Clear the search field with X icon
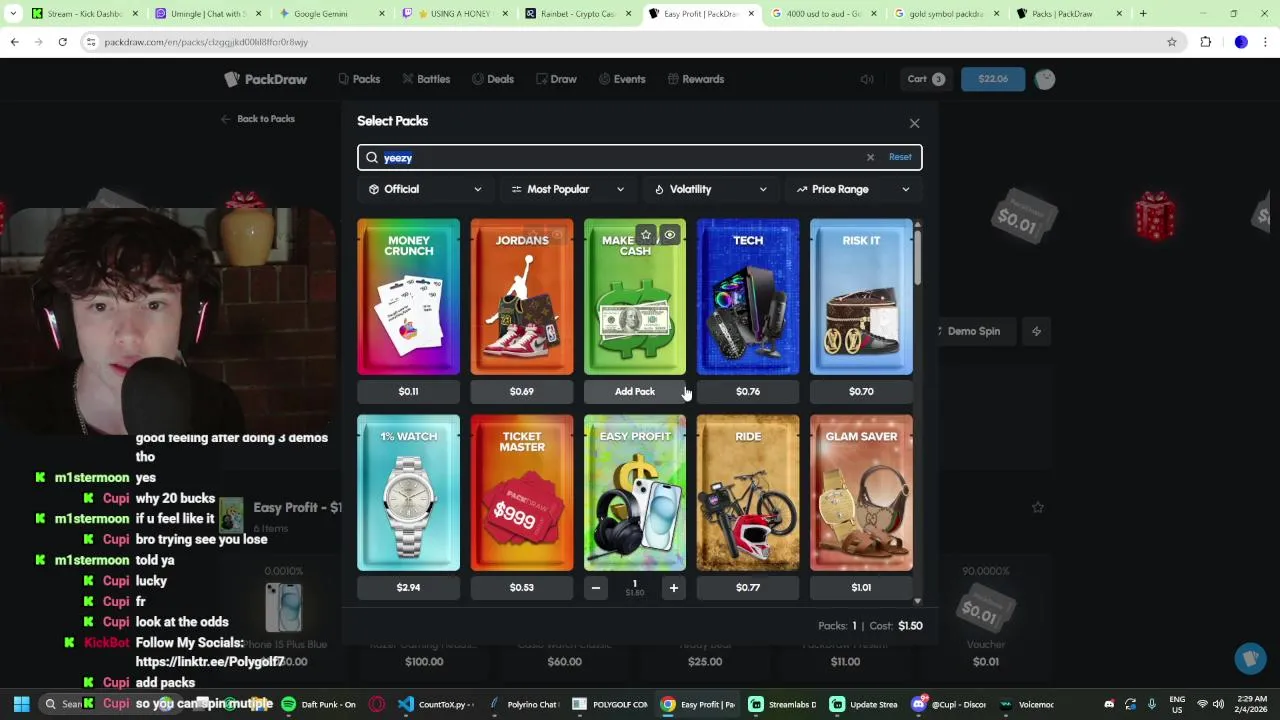The height and width of the screenshot is (720, 1280). (870, 157)
